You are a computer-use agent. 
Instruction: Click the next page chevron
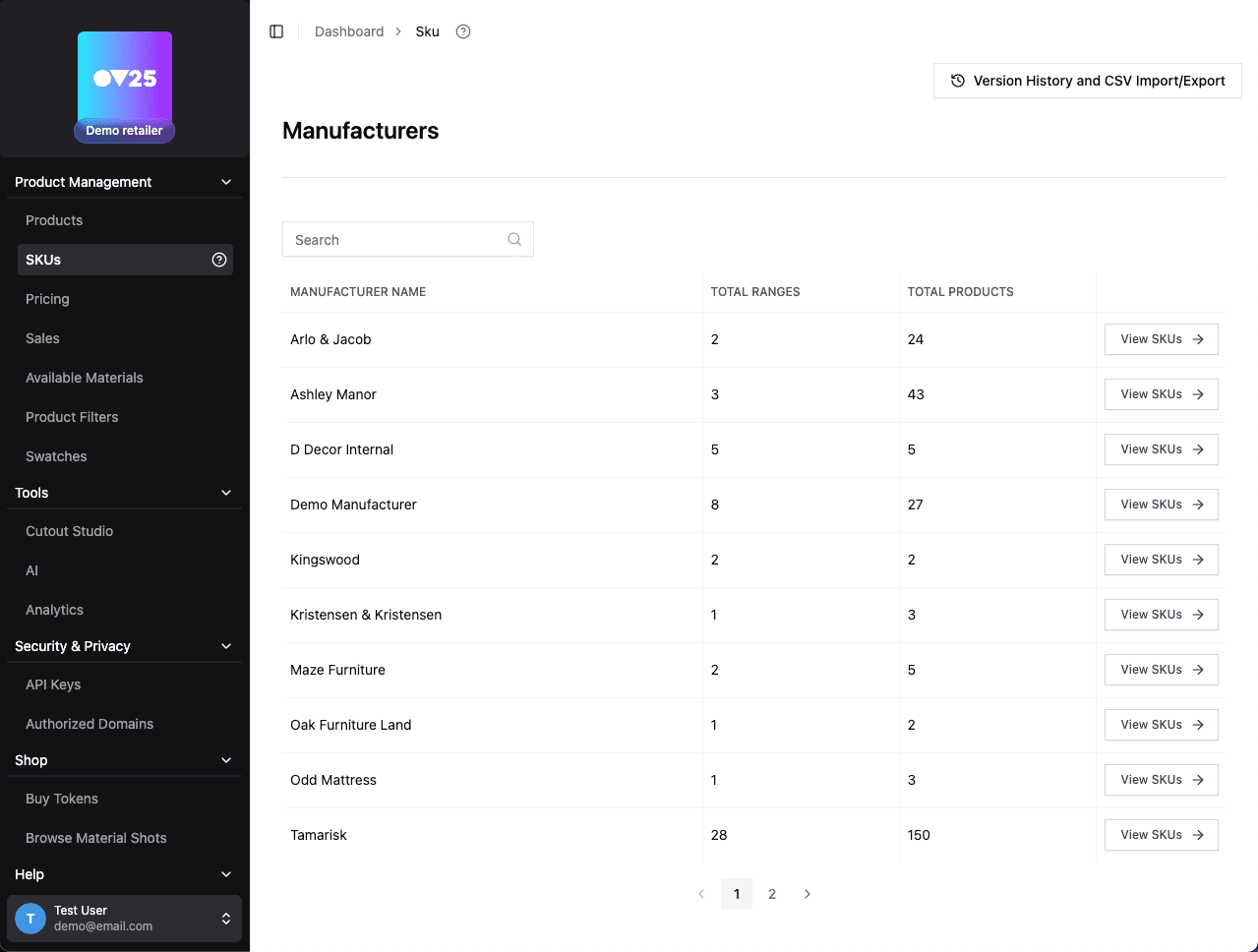click(808, 894)
